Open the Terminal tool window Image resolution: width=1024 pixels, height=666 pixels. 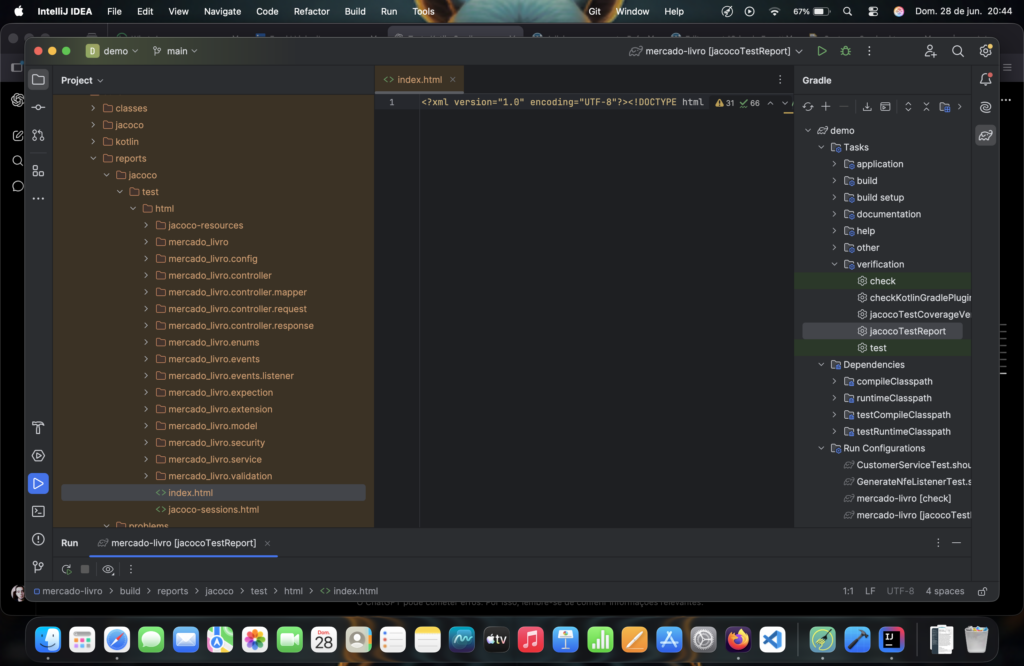click(39, 511)
